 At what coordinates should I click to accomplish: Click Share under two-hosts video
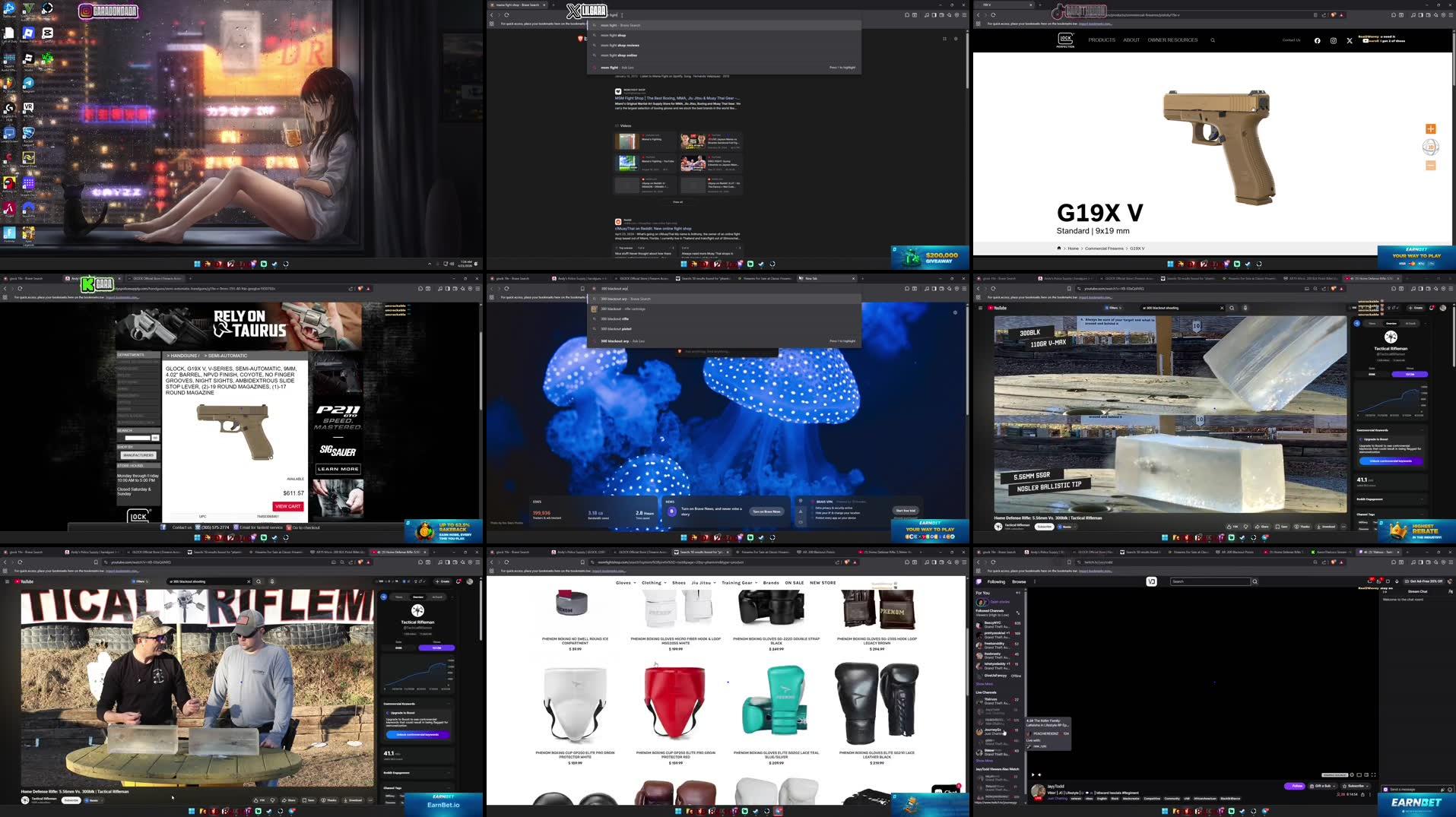coord(289,800)
